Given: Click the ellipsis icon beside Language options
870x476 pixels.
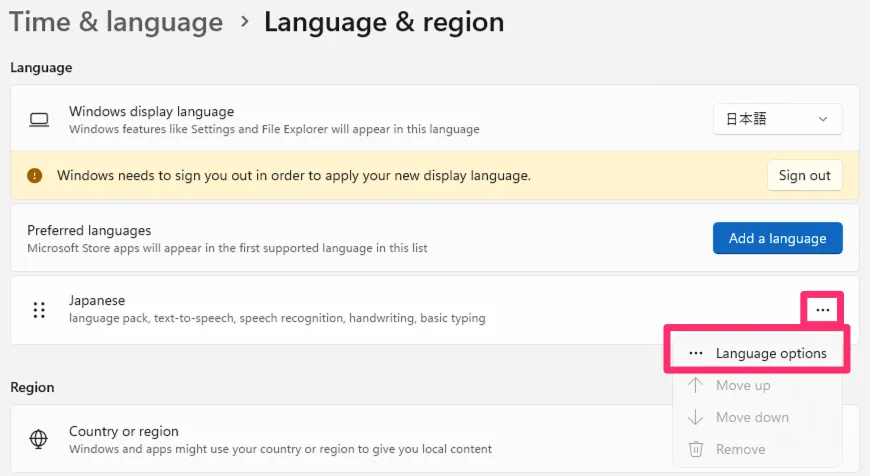Looking at the screenshot, I should pyautogui.click(x=695, y=353).
